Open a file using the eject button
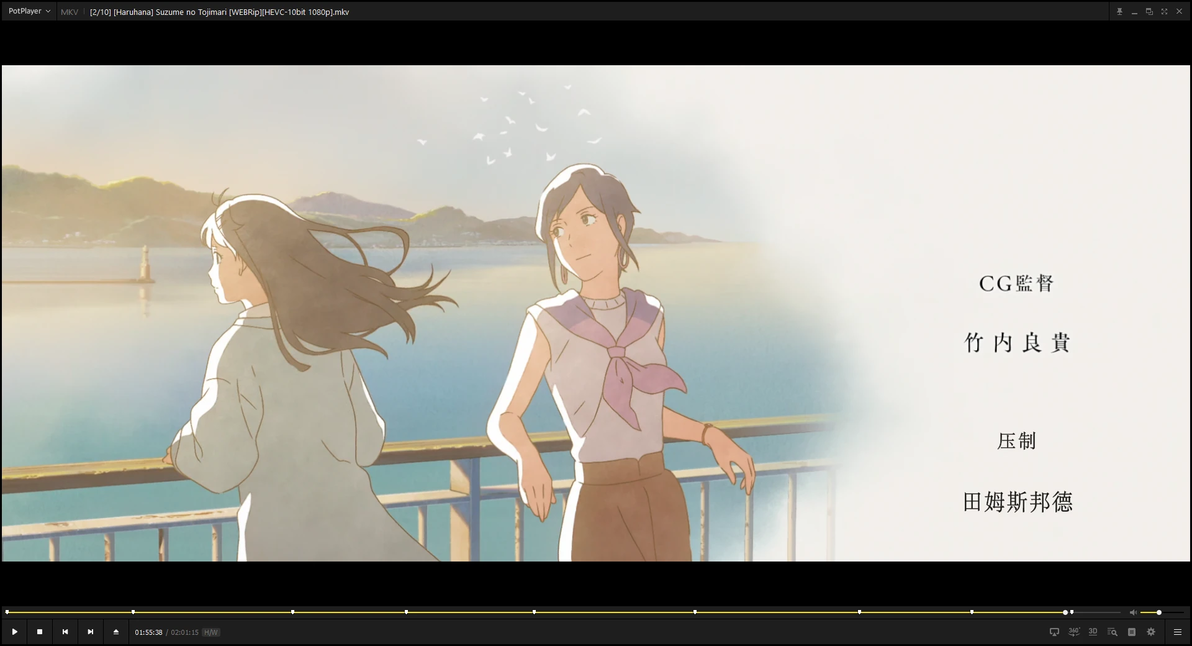Viewport: 1192px width, 646px height. click(x=116, y=632)
